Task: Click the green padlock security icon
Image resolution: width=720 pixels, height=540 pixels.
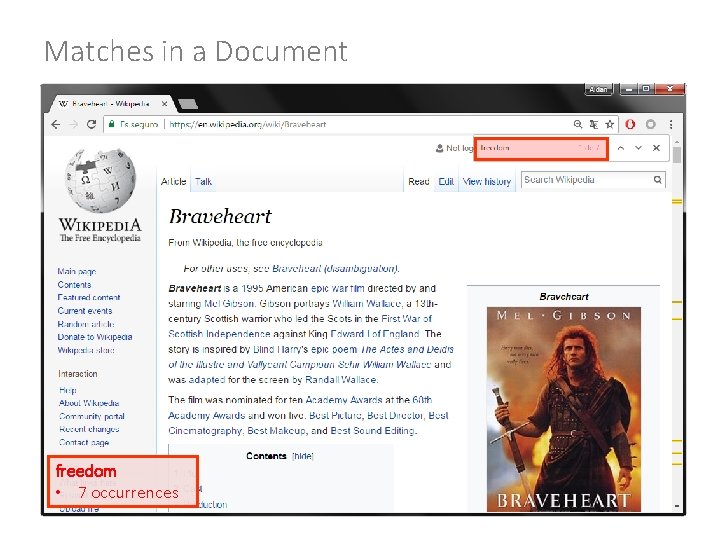Action: [112, 124]
